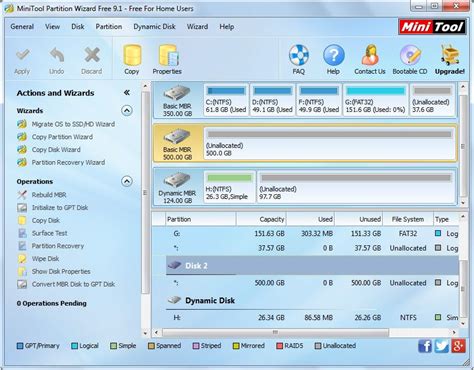
Task: Select the G: row in partition list
Action: (305, 234)
